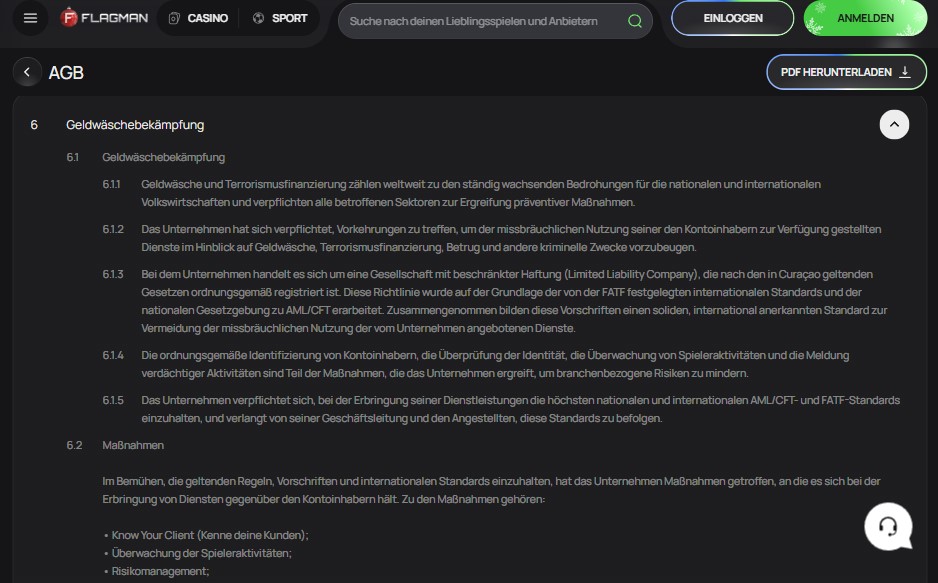Click the download arrow icon in PDF button
Viewport: 938px width, 583px height.
click(x=906, y=72)
